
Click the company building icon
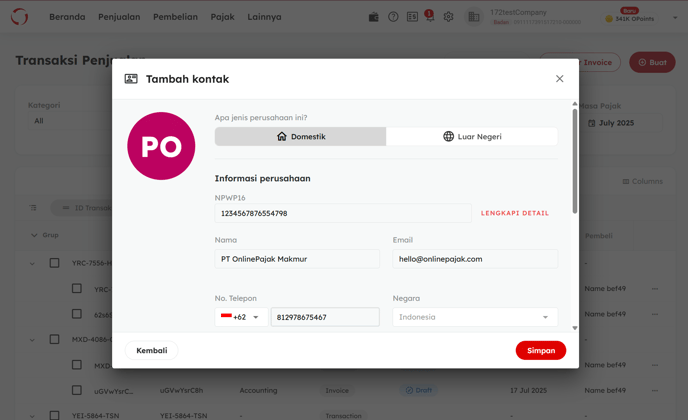[474, 17]
